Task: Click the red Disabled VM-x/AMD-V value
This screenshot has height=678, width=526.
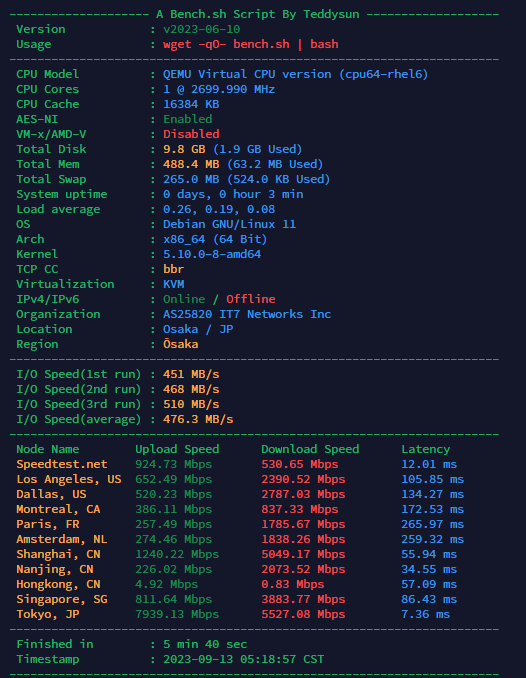Action: coord(191,134)
